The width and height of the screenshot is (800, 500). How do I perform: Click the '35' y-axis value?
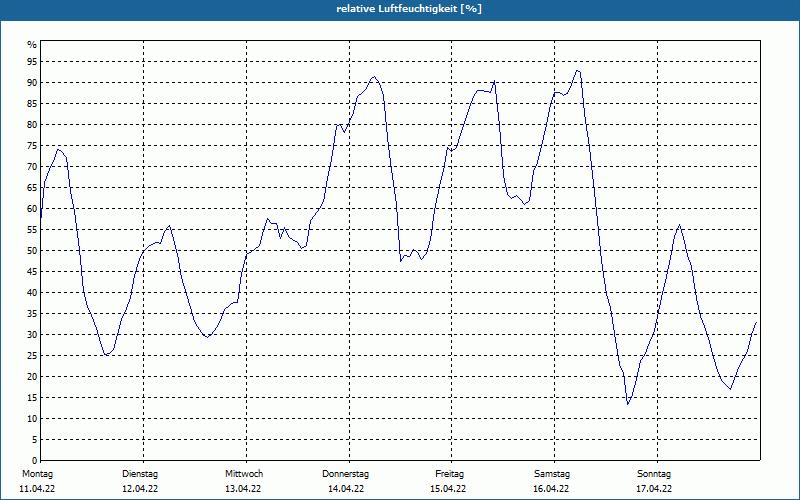32,314
